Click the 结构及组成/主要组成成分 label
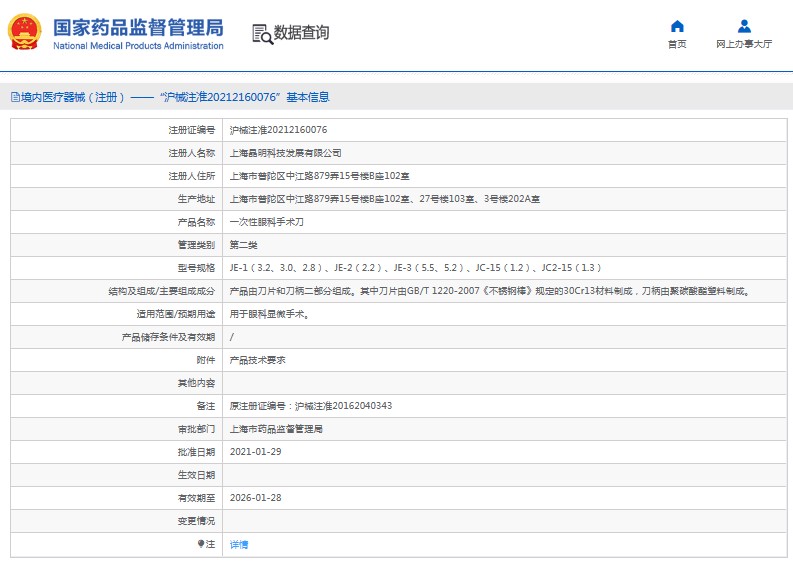 click(162, 291)
